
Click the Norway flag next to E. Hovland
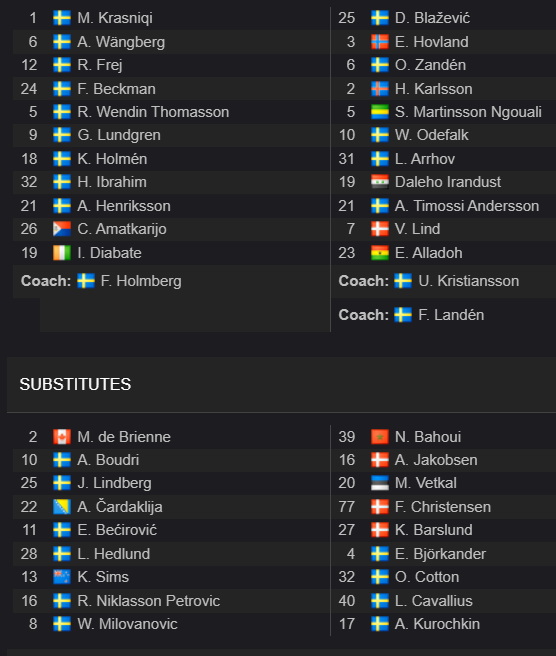click(379, 42)
